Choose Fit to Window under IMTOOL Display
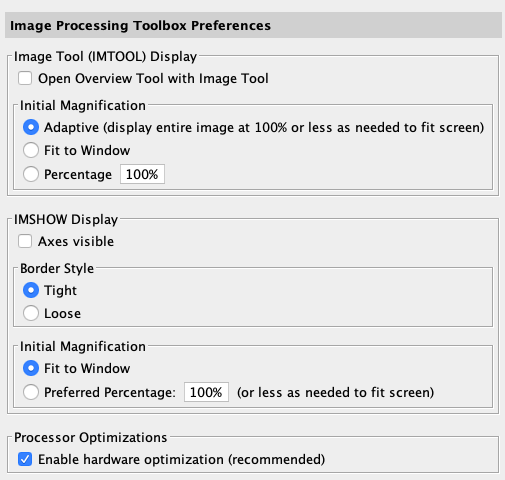505x480 pixels. tap(31, 150)
